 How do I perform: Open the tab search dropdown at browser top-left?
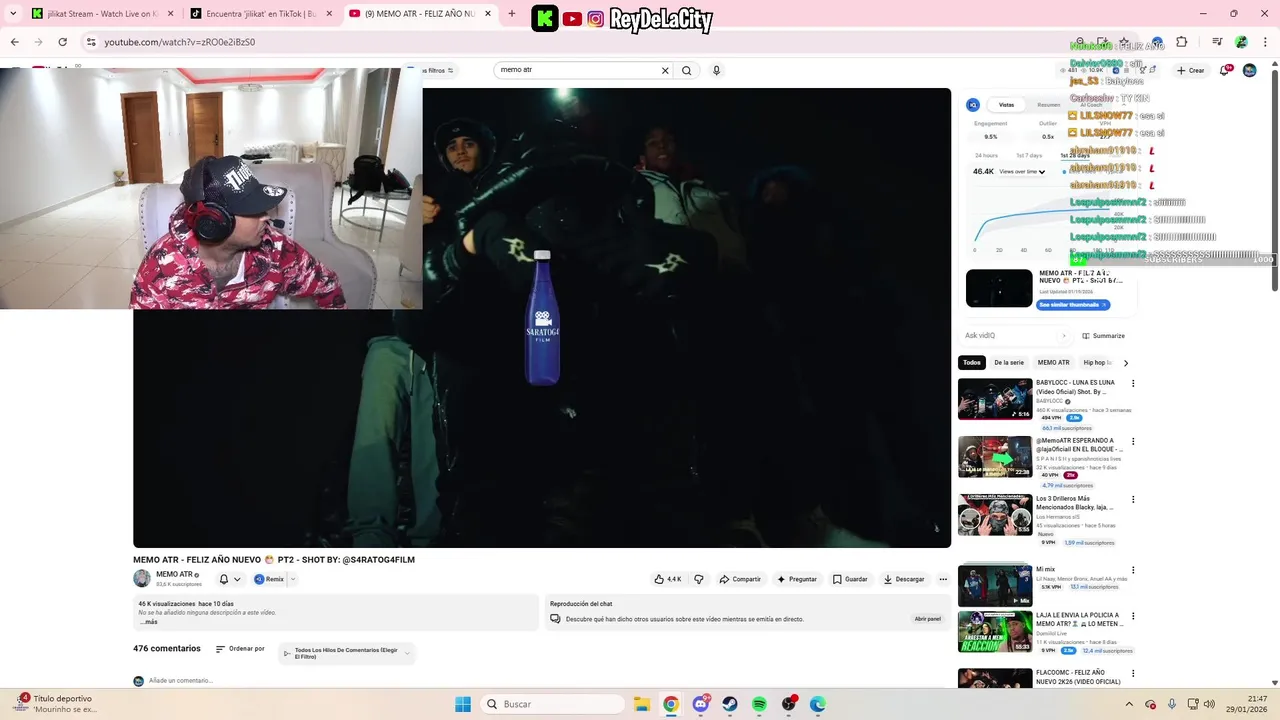(x=13, y=14)
